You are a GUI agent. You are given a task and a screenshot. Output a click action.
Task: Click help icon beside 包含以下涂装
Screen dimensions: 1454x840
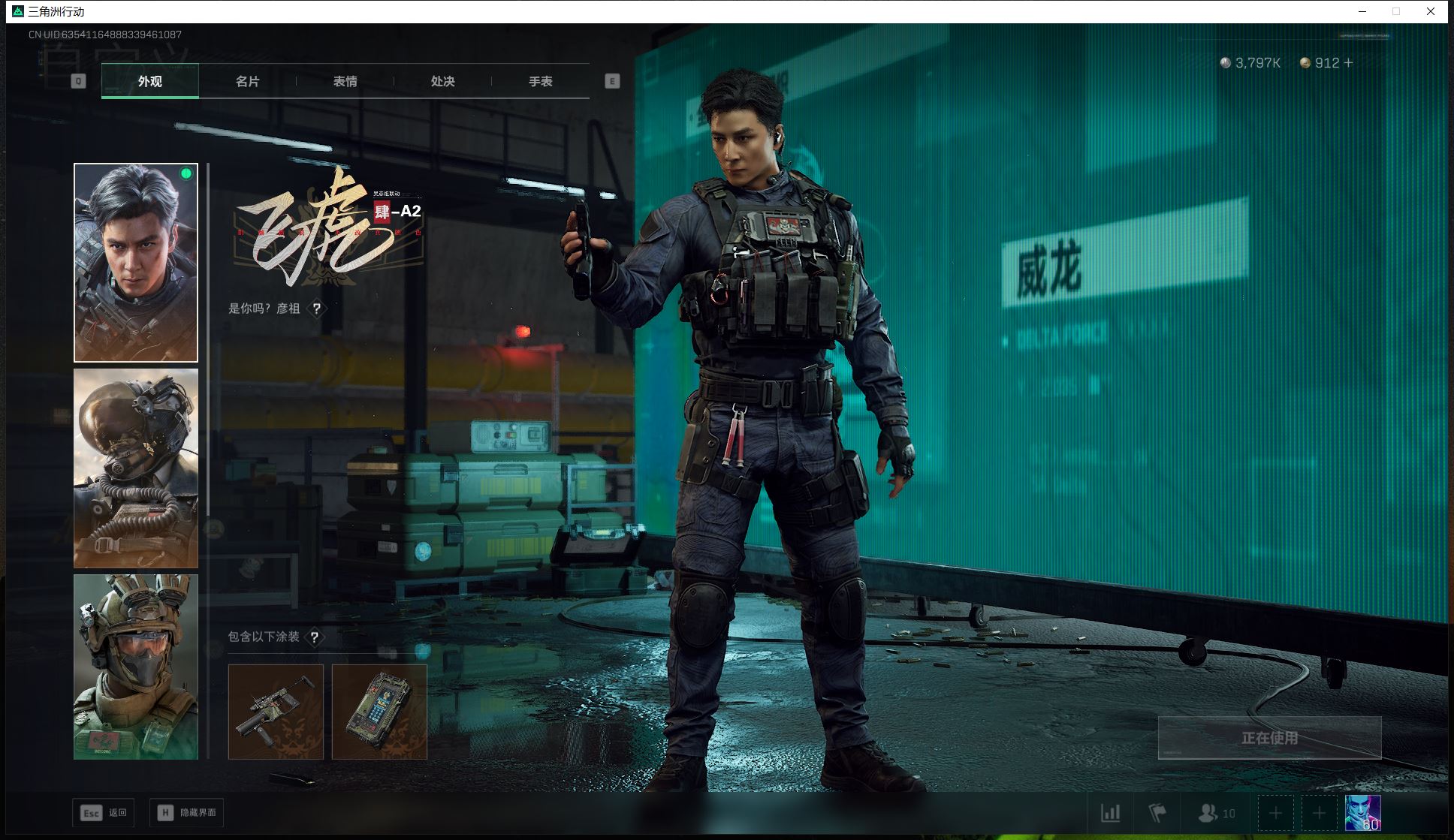(315, 637)
